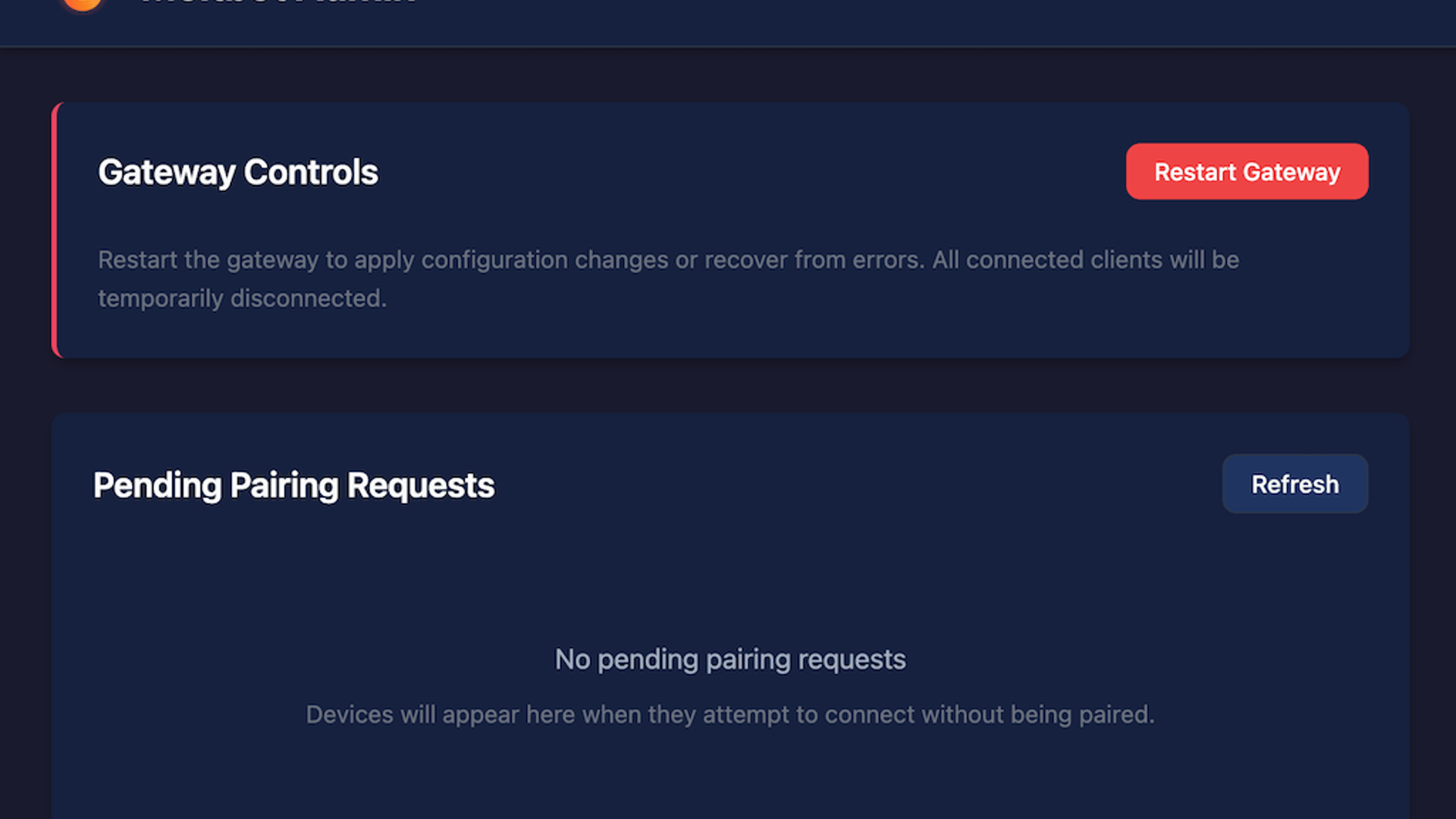1456x819 pixels.
Task: Select the Pending Pairing Requests heading
Action: pyautogui.click(x=293, y=485)
